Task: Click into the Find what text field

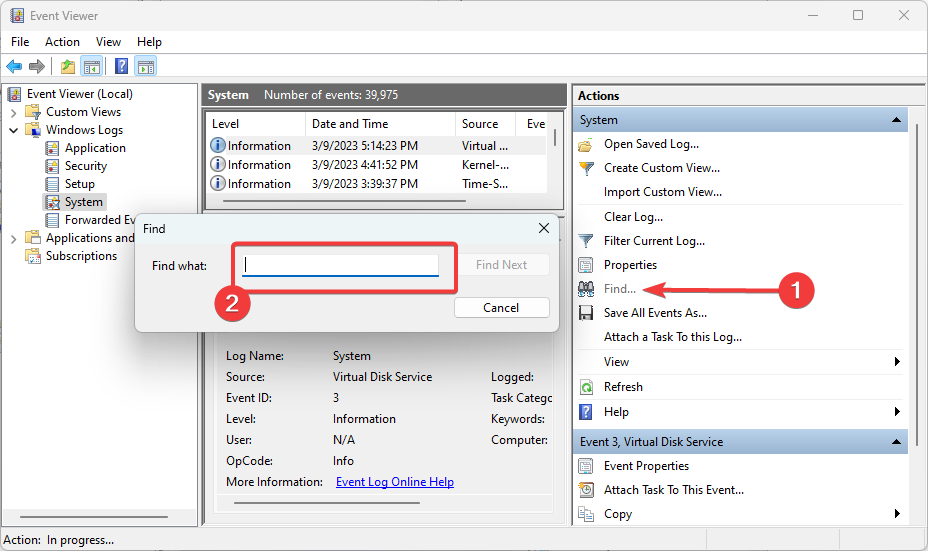Action: click(340, 265)
